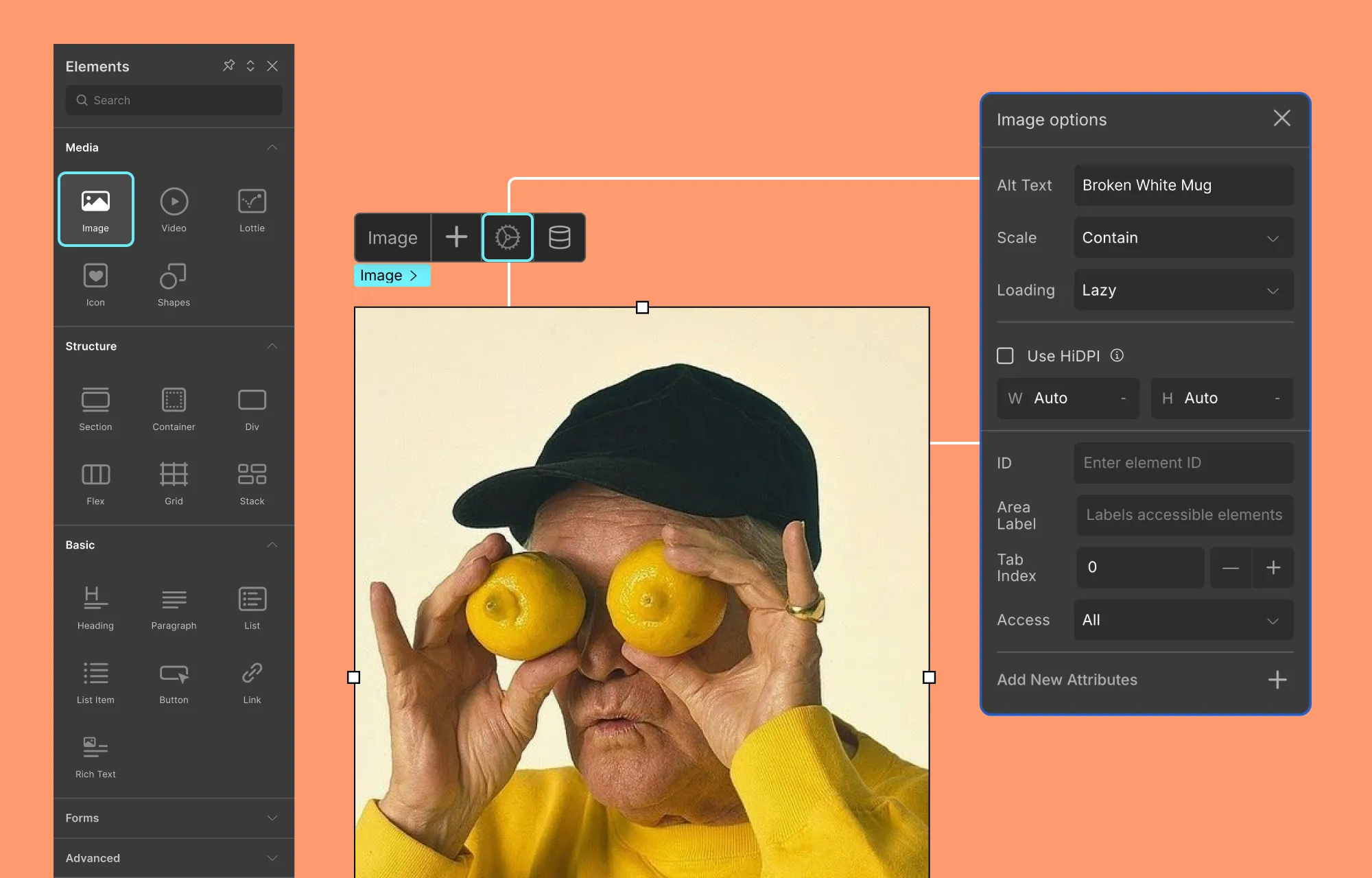Viewport: 1372px width, 878px height.
Task: Increase the Tab Index value
Action: 1273,568
